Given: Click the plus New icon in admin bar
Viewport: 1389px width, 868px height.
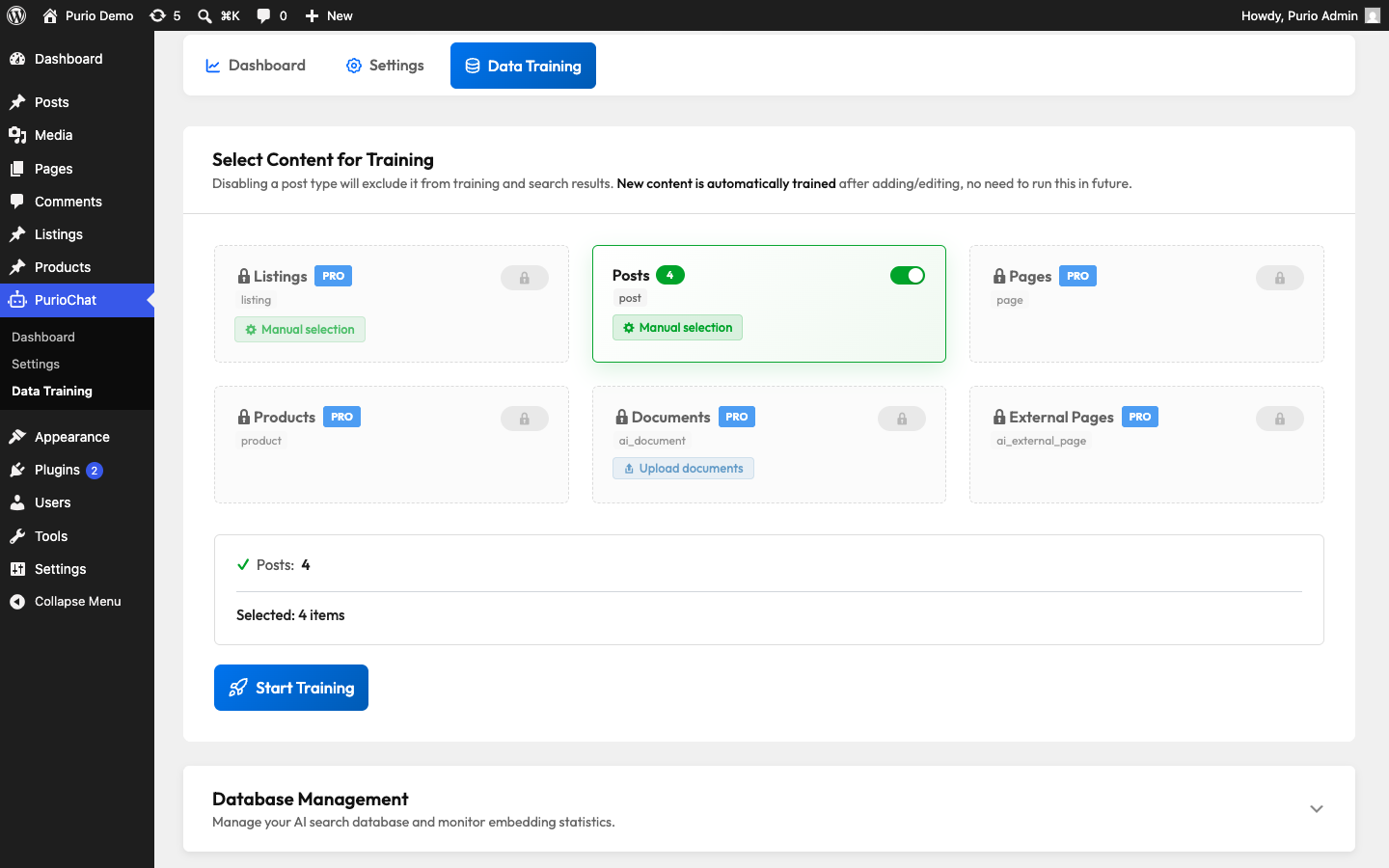Looking at the screenshot, I should (312, 15).
